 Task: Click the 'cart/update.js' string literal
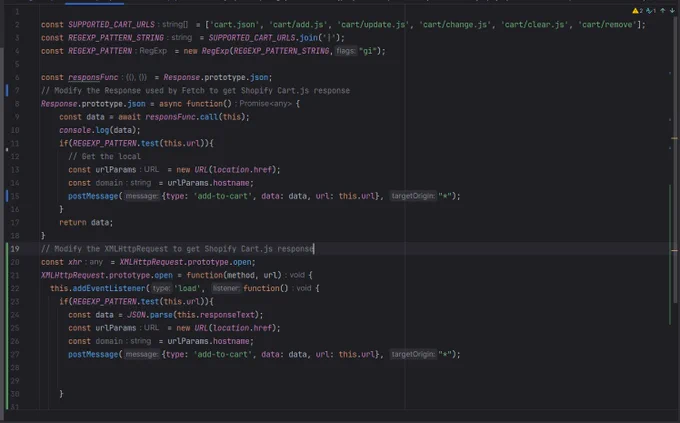pos(372,25)
